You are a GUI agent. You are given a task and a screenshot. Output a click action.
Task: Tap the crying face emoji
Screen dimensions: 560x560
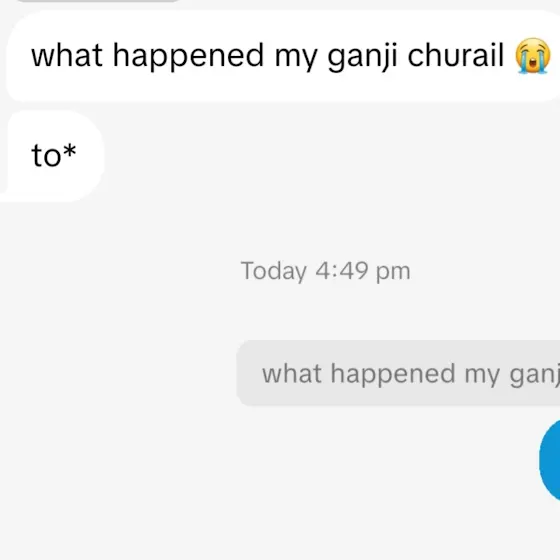coord(532,56)
